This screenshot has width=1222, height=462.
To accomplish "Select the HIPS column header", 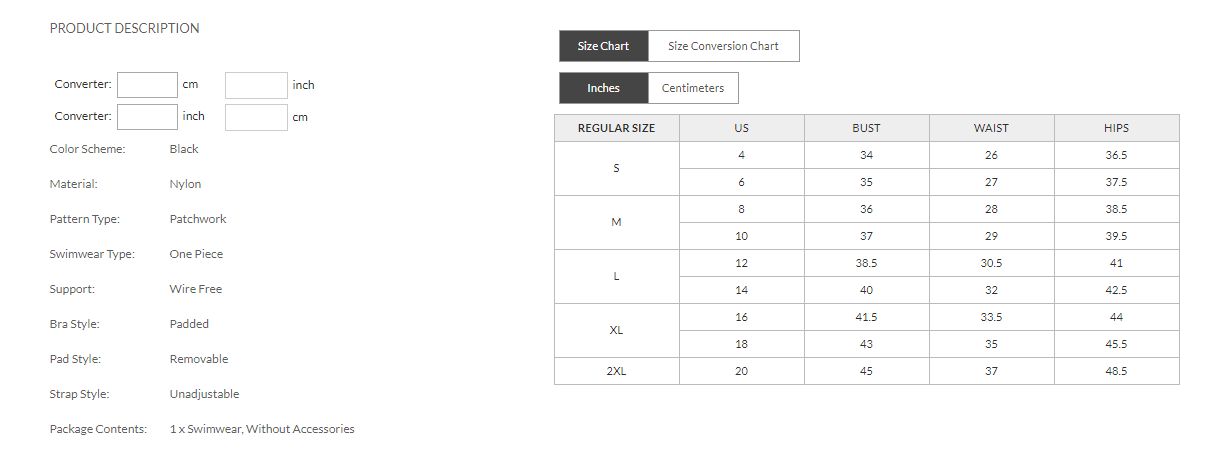I will [1116, 128].
